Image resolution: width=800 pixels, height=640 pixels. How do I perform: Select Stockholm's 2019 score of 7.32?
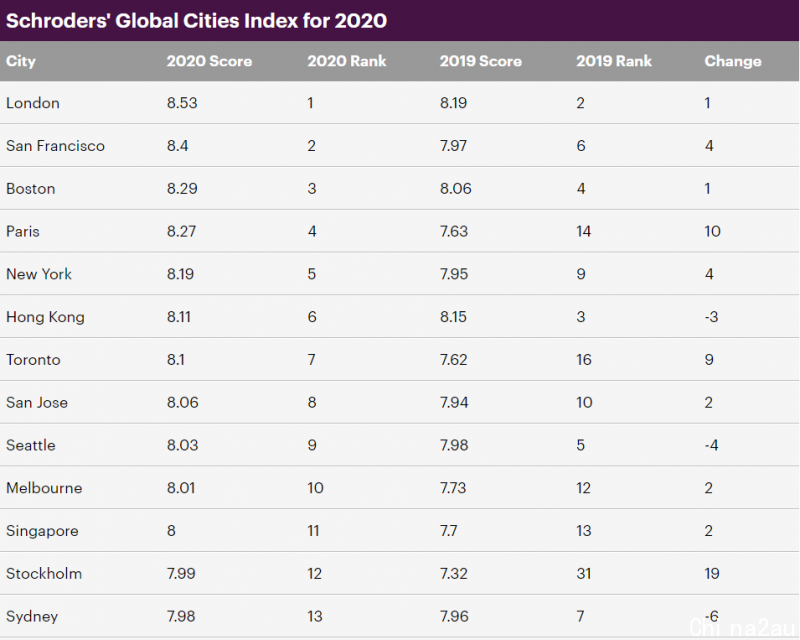point(454,574)
